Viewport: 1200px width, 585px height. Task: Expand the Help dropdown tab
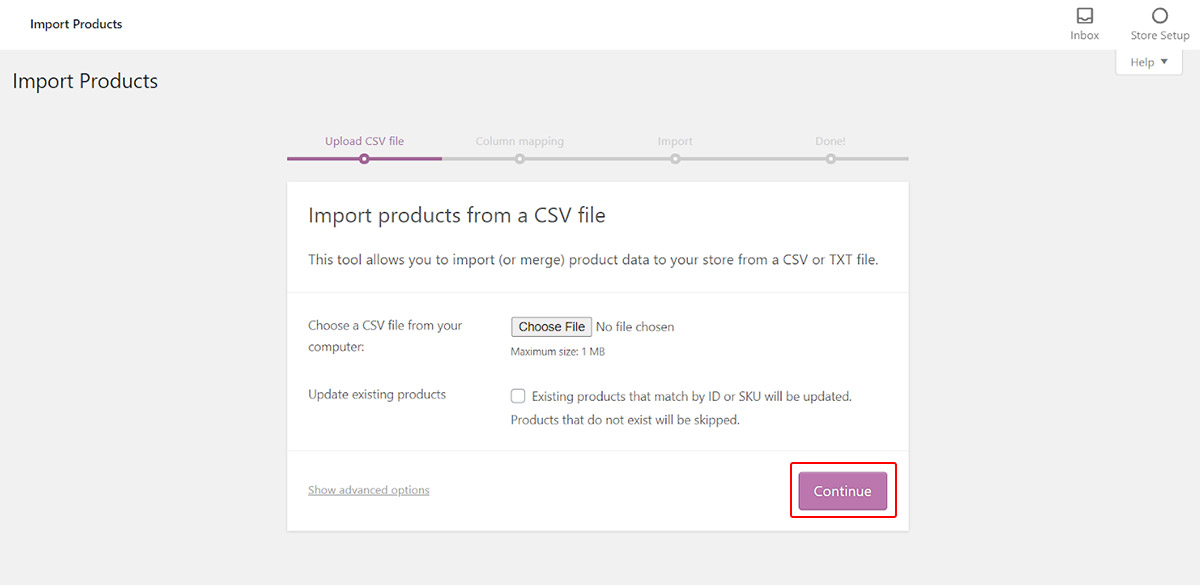click(1148, 62)
